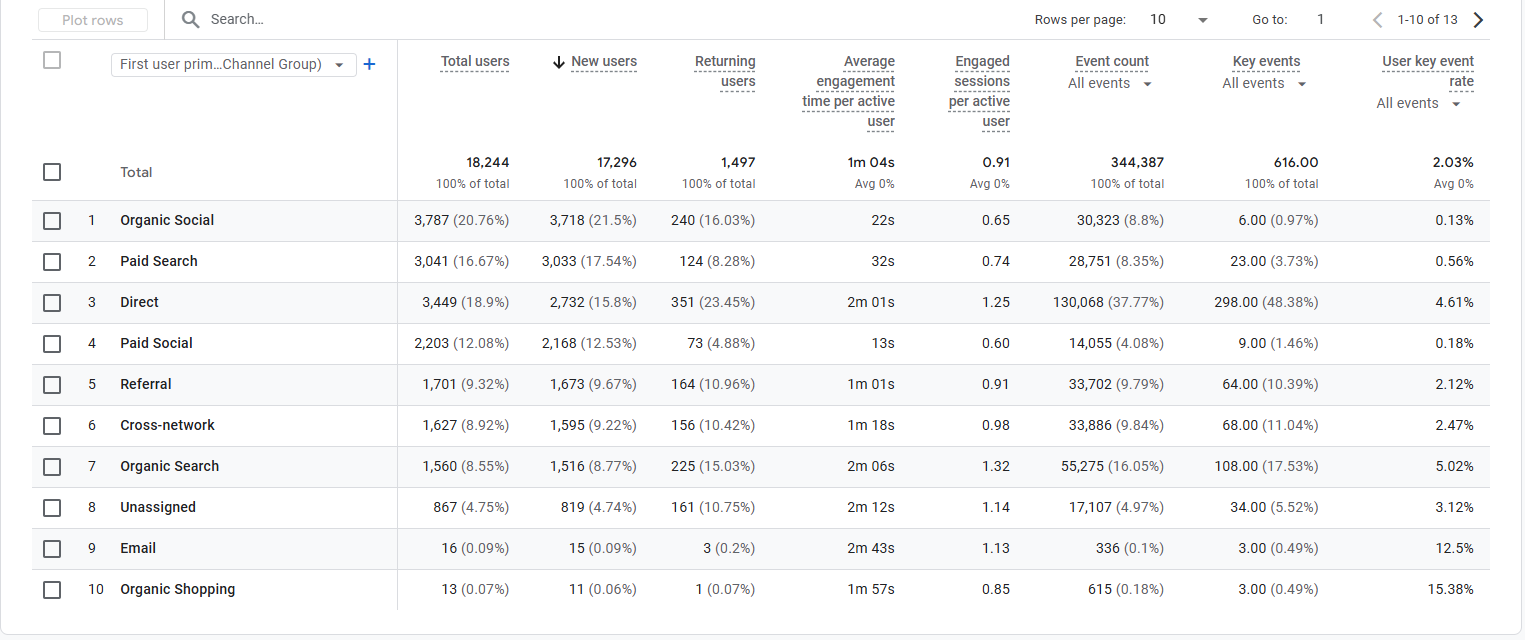This screenshot has height=640, width=1525.
Task: Expand Event count All events dropdown
Action: pos(1111,84)
